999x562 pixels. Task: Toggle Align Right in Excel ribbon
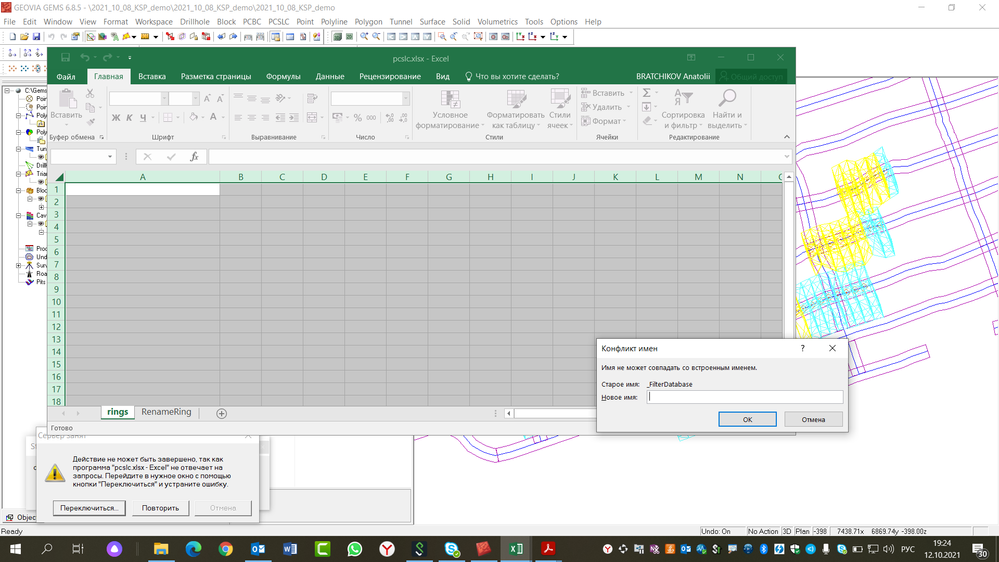[x=265, y=118]
